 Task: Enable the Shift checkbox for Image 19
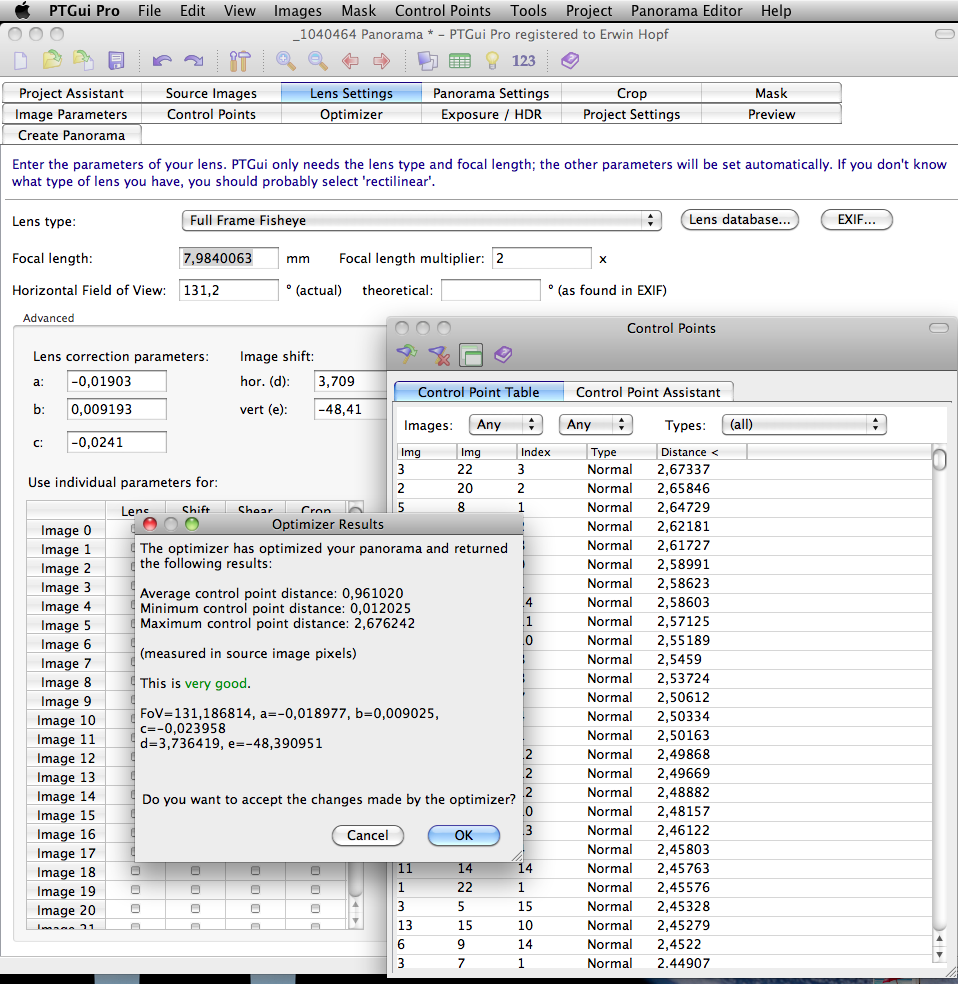pos(196,890)
